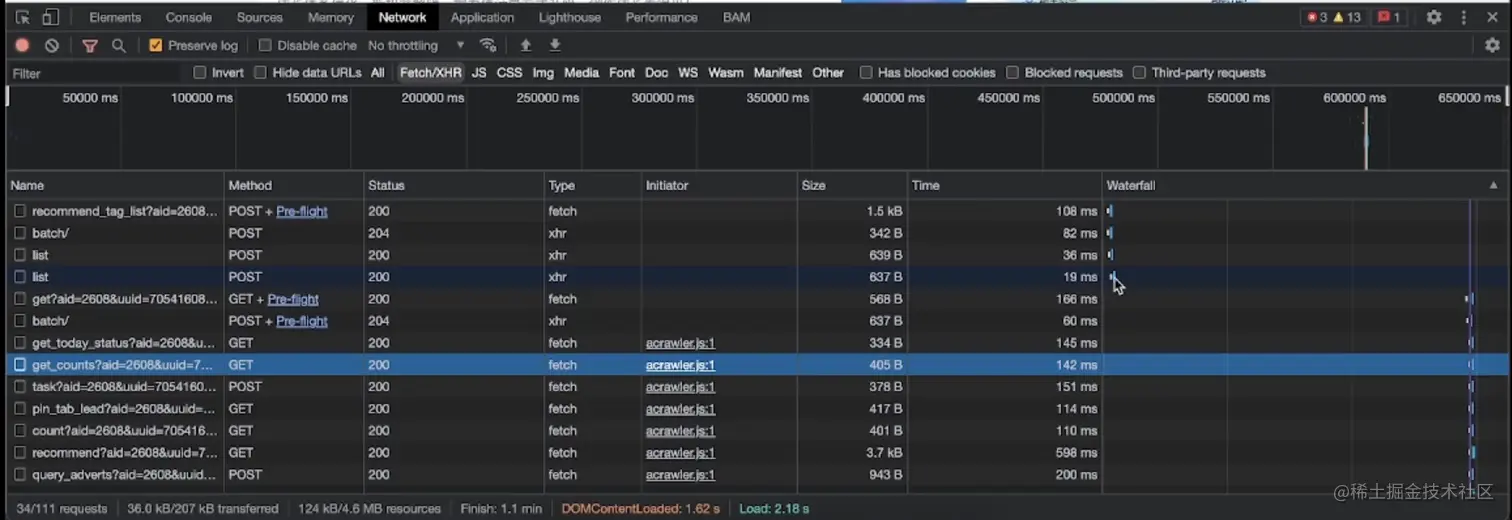Sort by the Waterfall column arrow
Viewport: 1512px width, 520px height.
(x=1494, y=185)
